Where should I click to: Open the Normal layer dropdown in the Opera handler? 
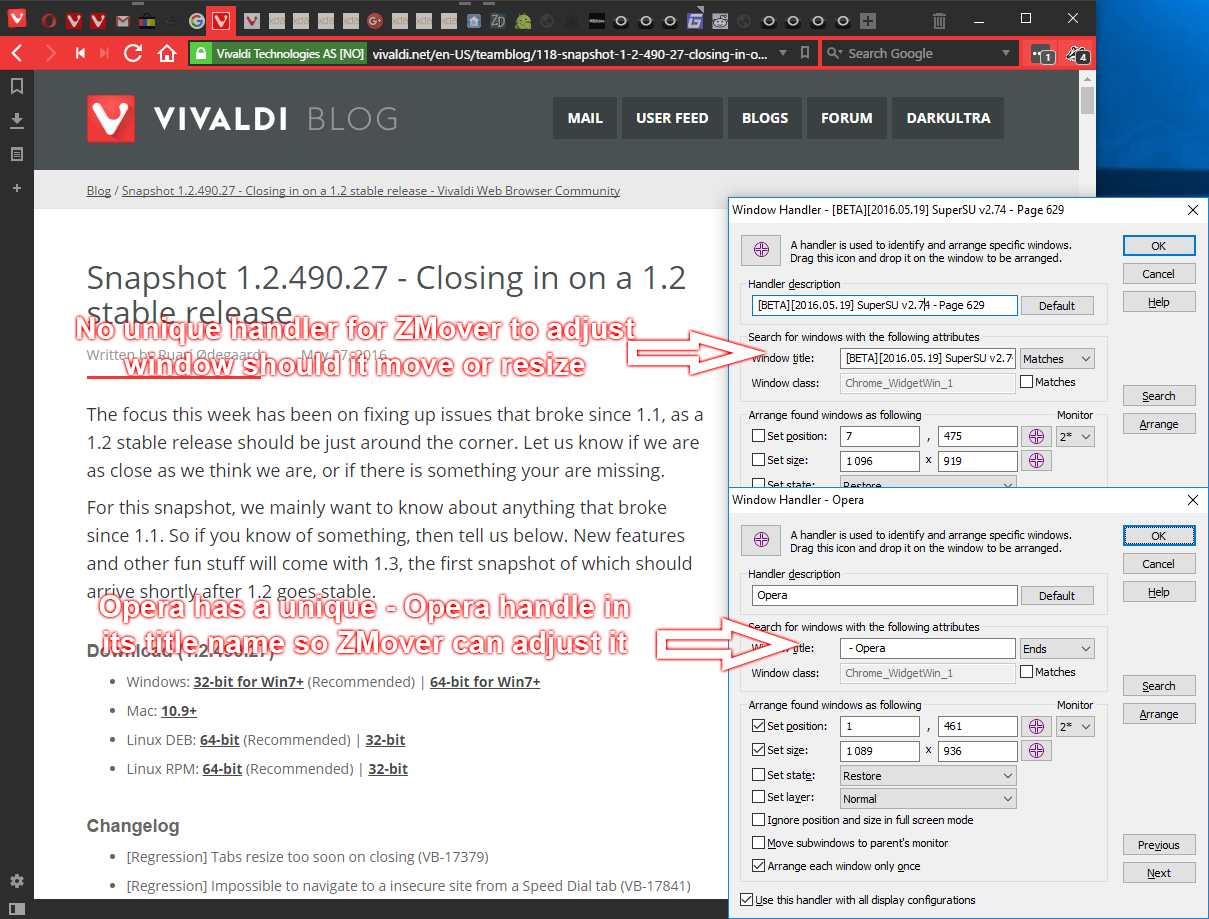(x=928, y=799)
